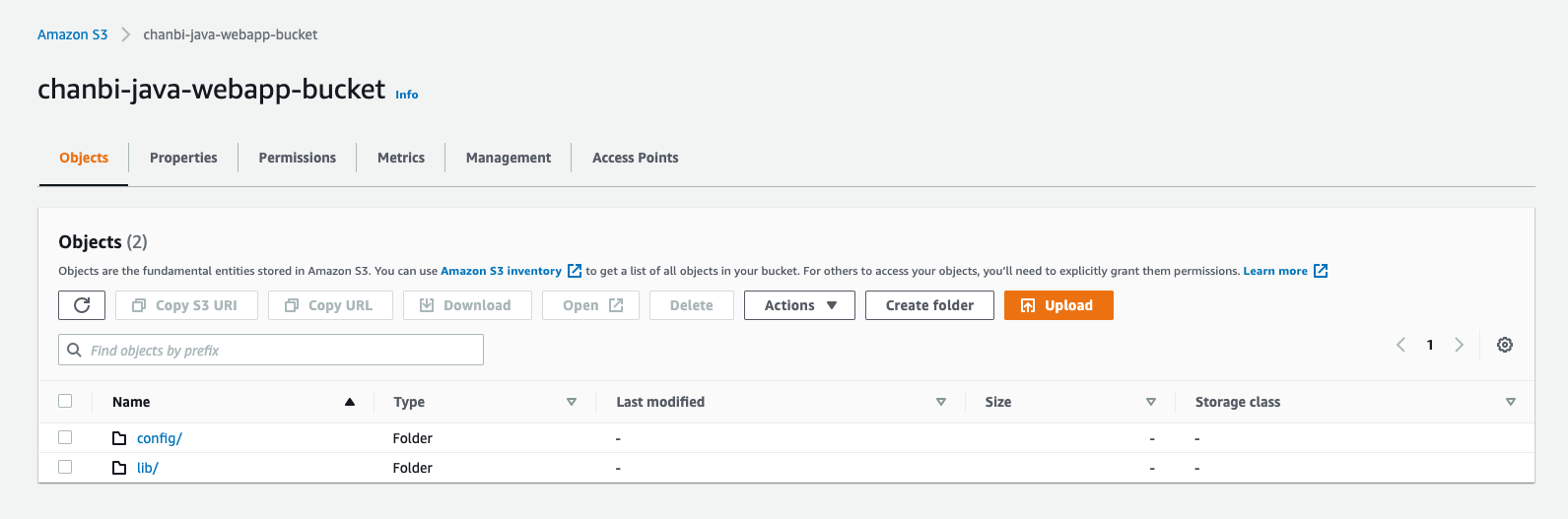
Task: Click the Download button
Action: coord(467,305)
